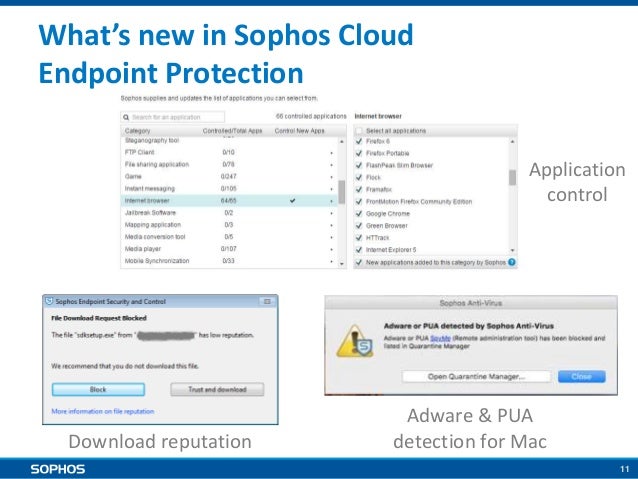
Task: Click the Sophos shield icon in dialog title bar
Action: click(49, 301)
